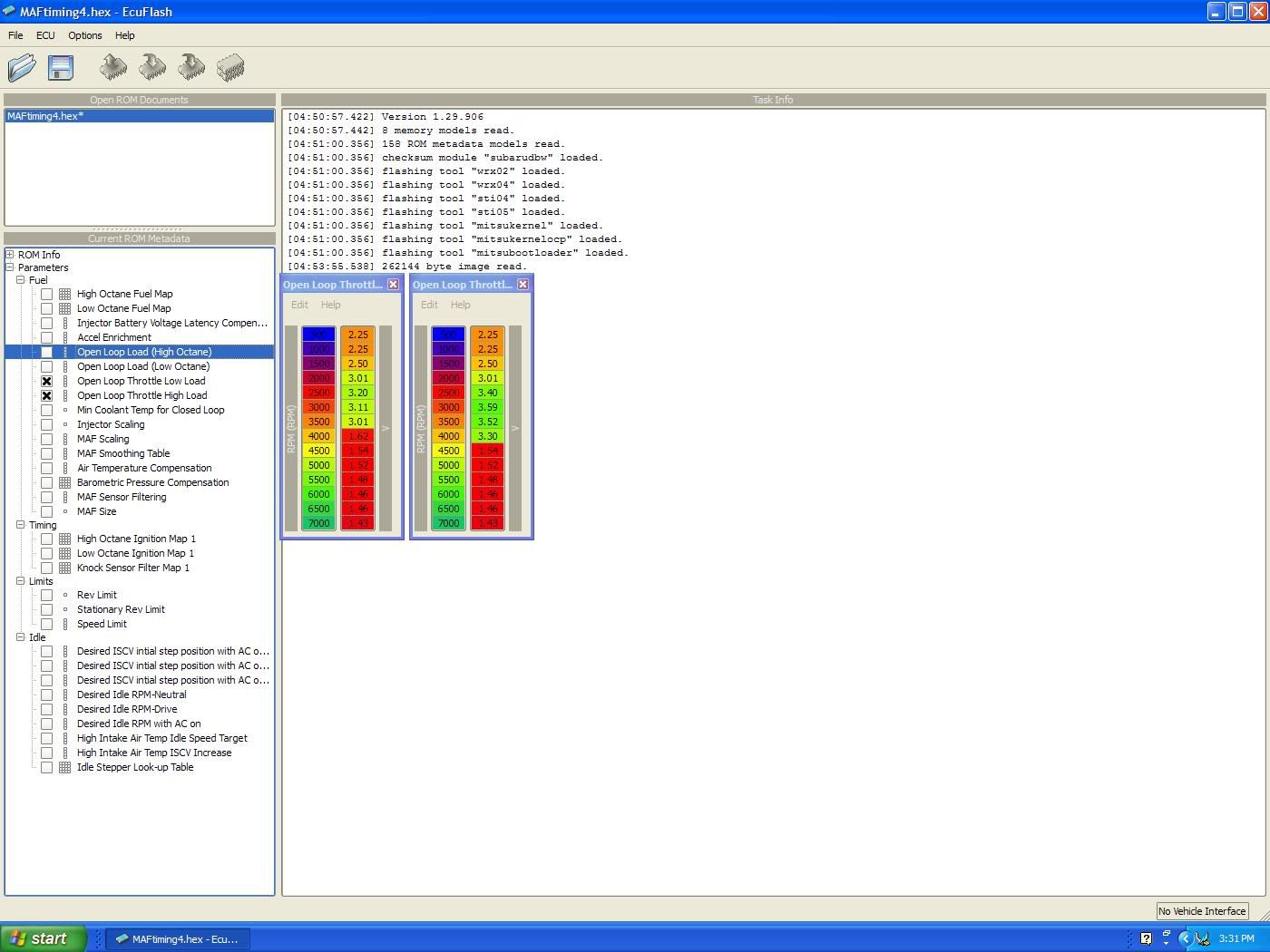This screenshot has height=952, width=1270.
Task: Click the stacked chips Compare icon
Action: tap(230, 67)
